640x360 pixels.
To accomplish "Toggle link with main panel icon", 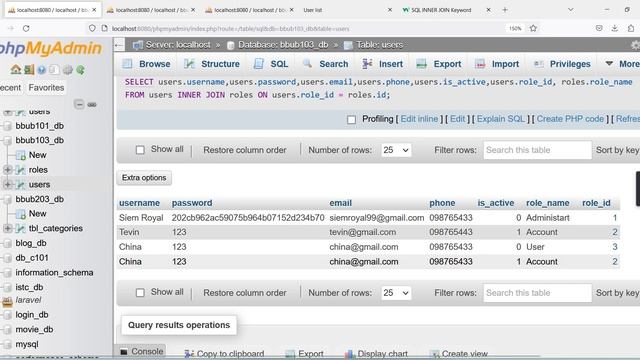I will (92, 104).
